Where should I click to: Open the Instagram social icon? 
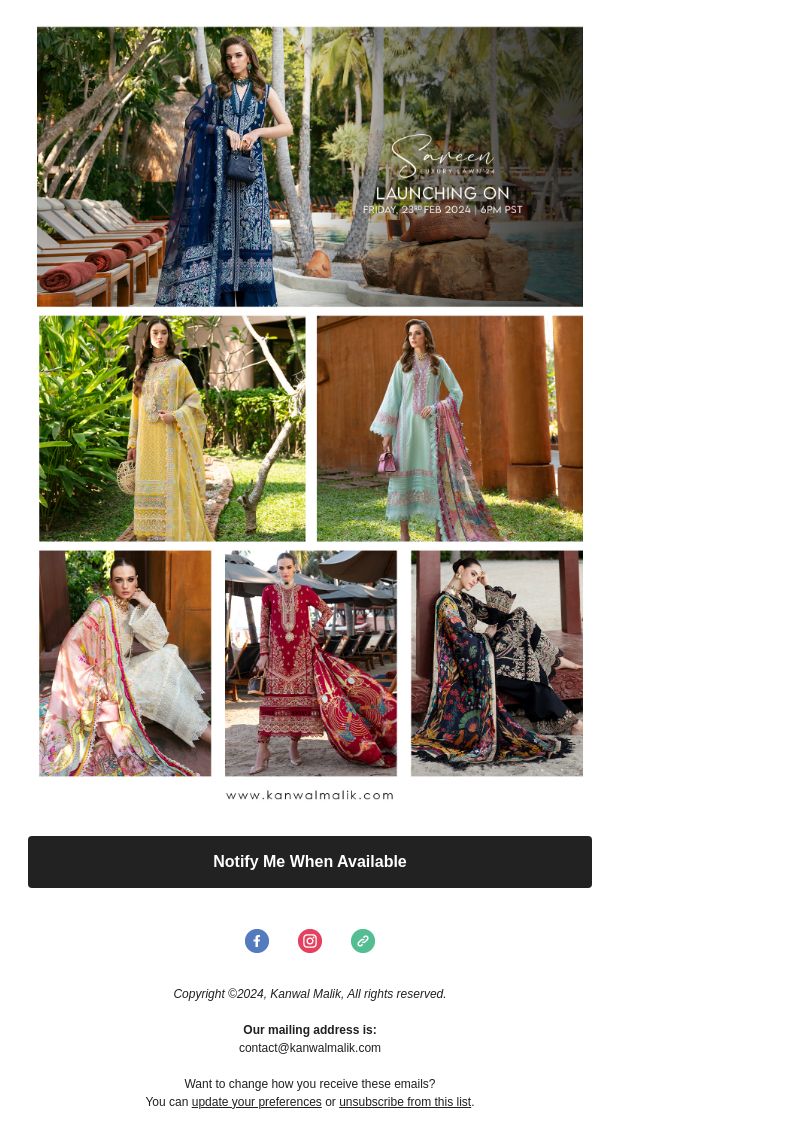click(x=310, y=941)
